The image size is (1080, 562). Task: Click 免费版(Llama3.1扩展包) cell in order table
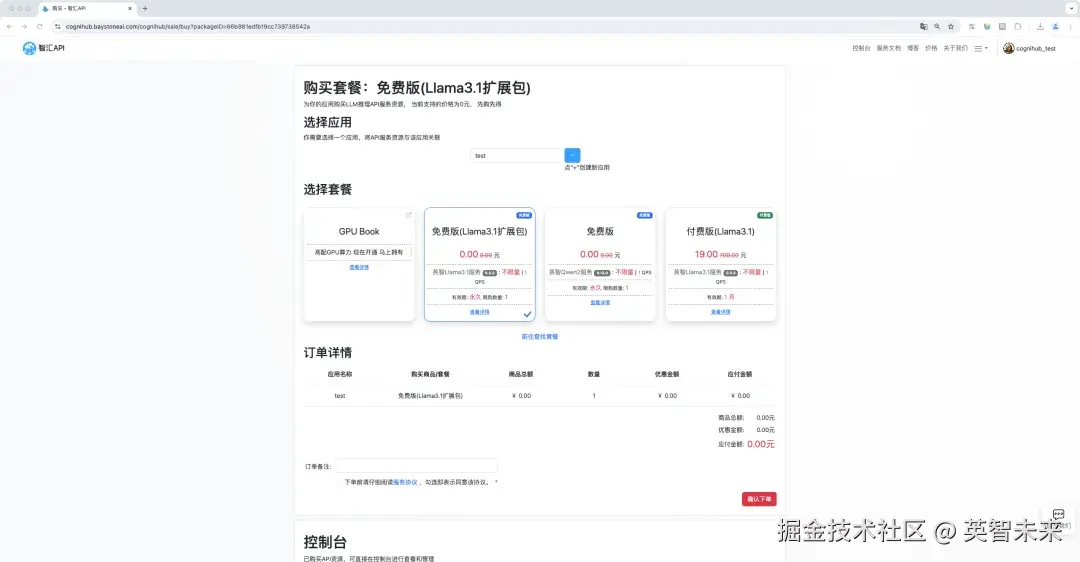pos(430,396)
